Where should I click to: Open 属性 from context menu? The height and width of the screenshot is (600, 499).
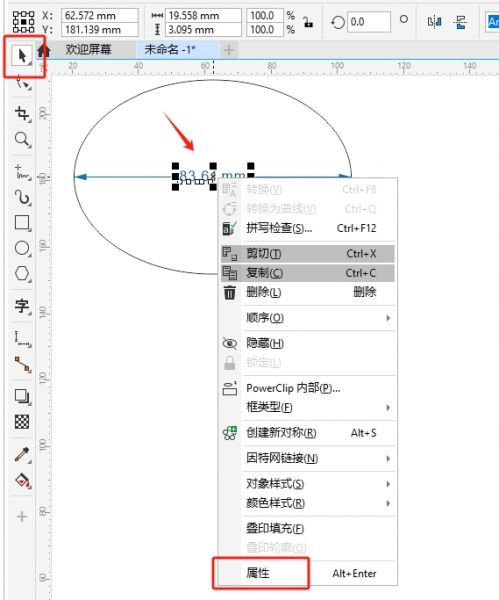coord(308,573)
